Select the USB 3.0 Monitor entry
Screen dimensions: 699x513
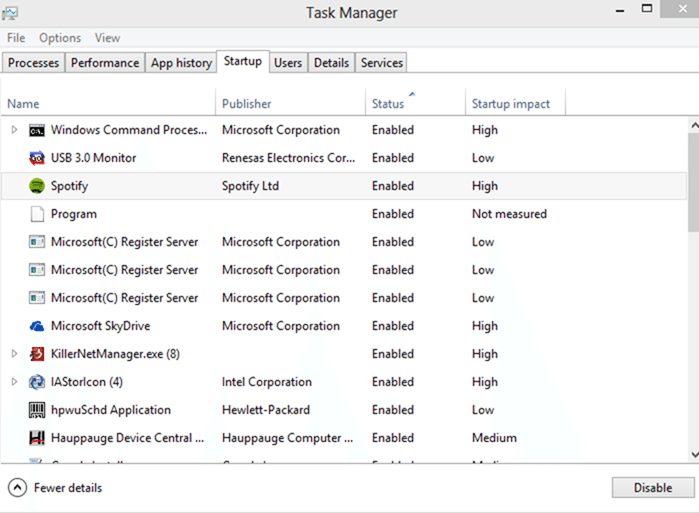pos(94,158)
